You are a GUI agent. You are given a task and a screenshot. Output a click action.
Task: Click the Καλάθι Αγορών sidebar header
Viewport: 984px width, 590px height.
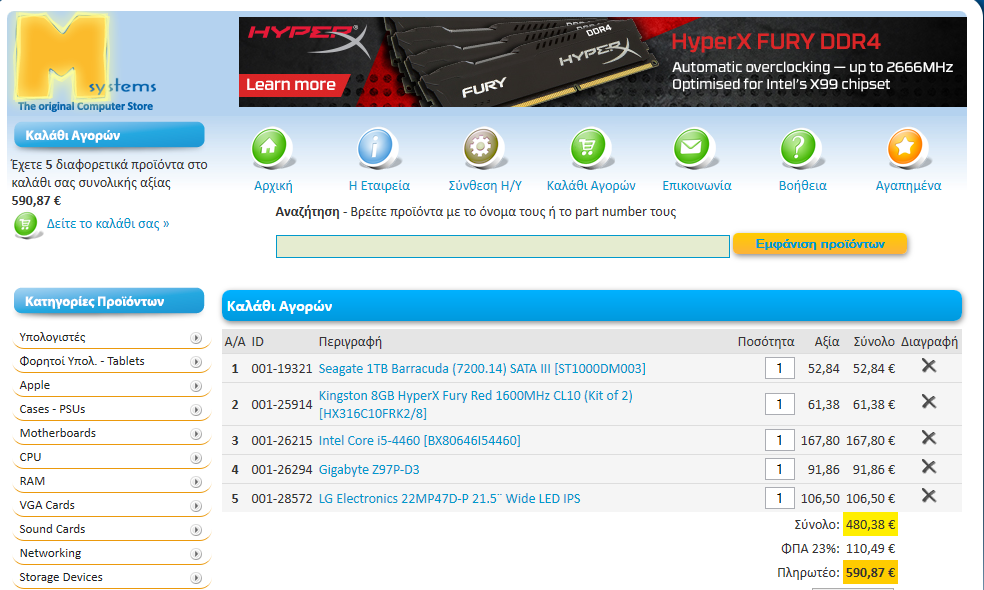pyautogui.click(x=109, y=135)
